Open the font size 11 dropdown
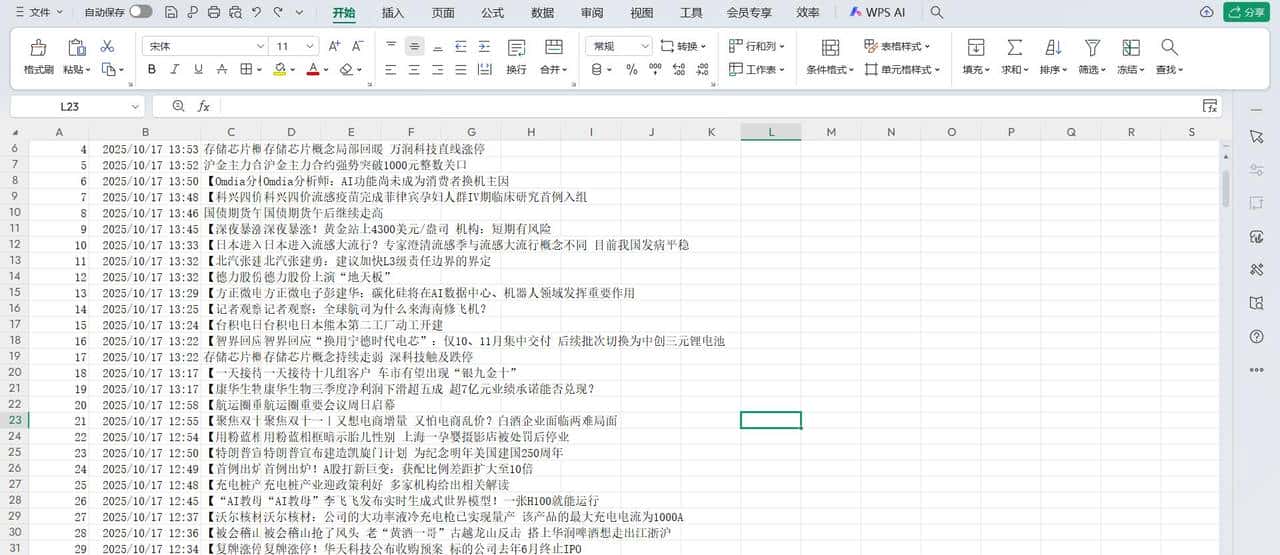 [x=309, y=46]
